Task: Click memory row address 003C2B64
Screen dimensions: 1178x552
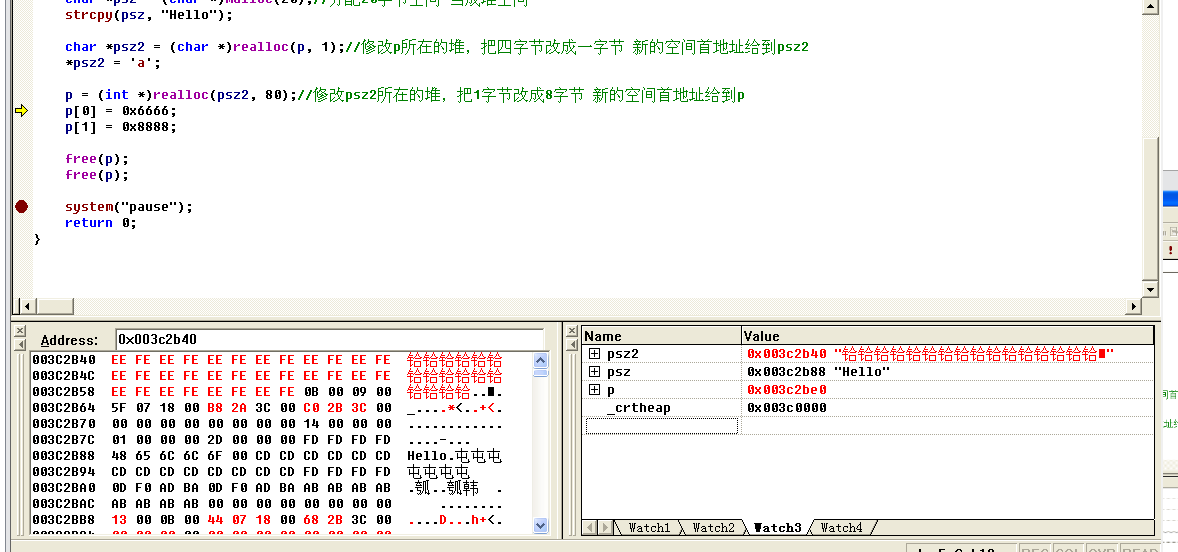Action: pyautogui.click(x=64, y=408)
